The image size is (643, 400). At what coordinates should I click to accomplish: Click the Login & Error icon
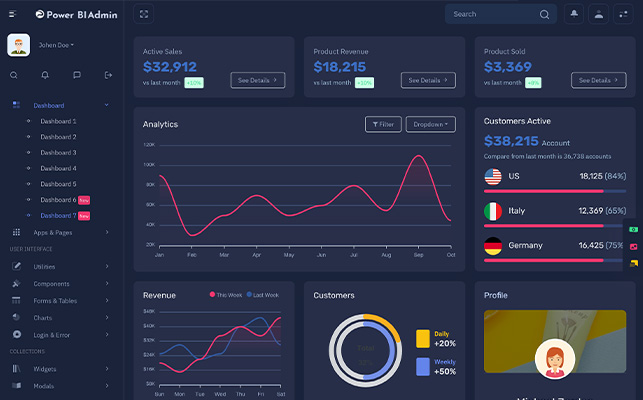[x=17, y=334]
